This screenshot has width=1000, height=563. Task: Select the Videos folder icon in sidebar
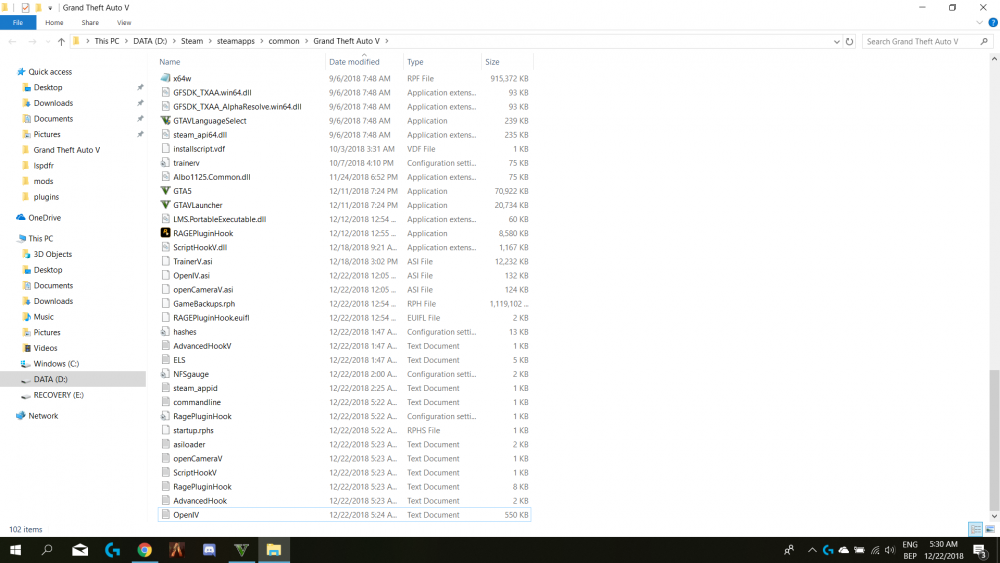click(26, 347)
